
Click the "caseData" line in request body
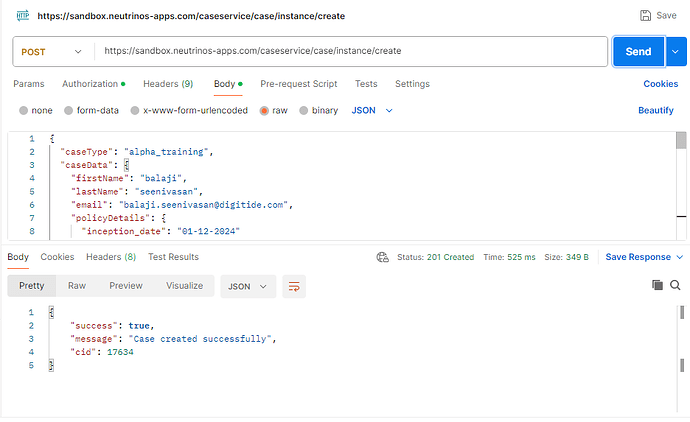coord(95,165)
